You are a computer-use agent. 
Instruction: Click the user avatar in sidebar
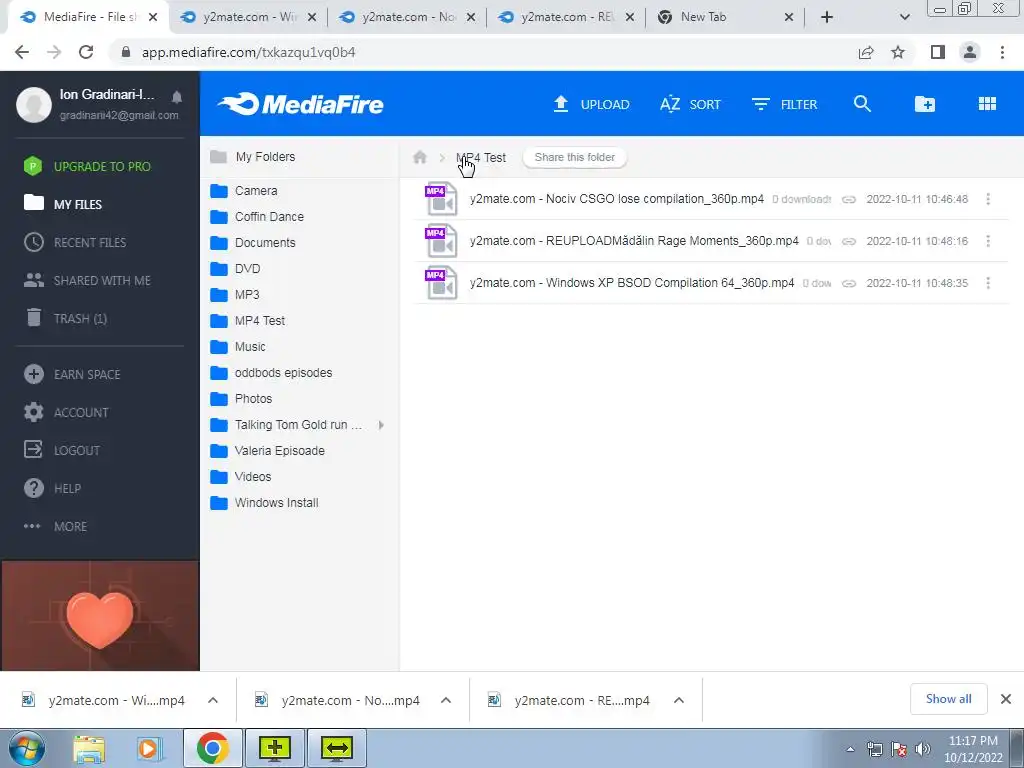pos(34,104)
